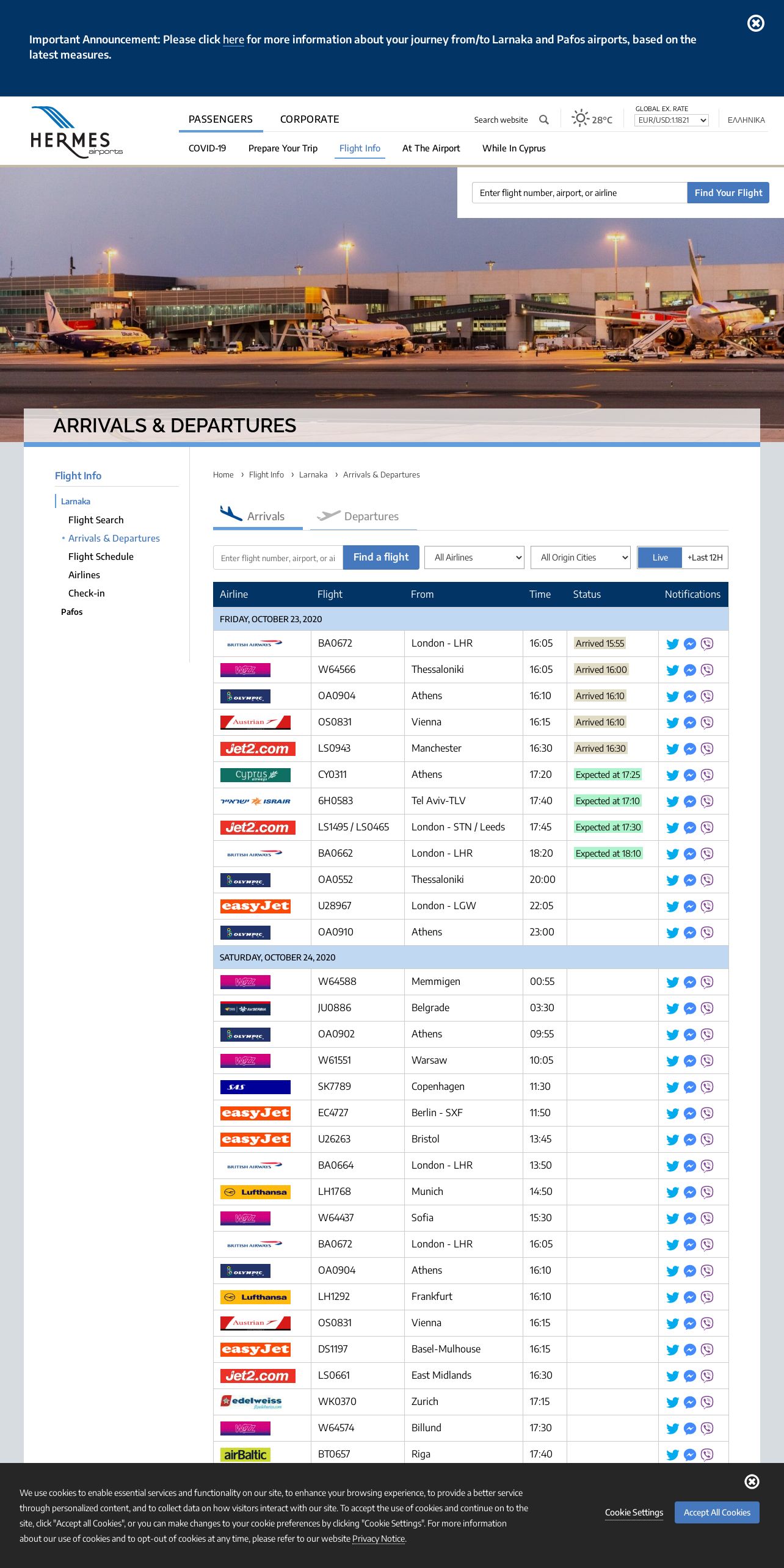Send LS1495 / LS0465 flight via Messenger
The width and height of the screenshot is (784, 1568).
click(x=690, y=827)
